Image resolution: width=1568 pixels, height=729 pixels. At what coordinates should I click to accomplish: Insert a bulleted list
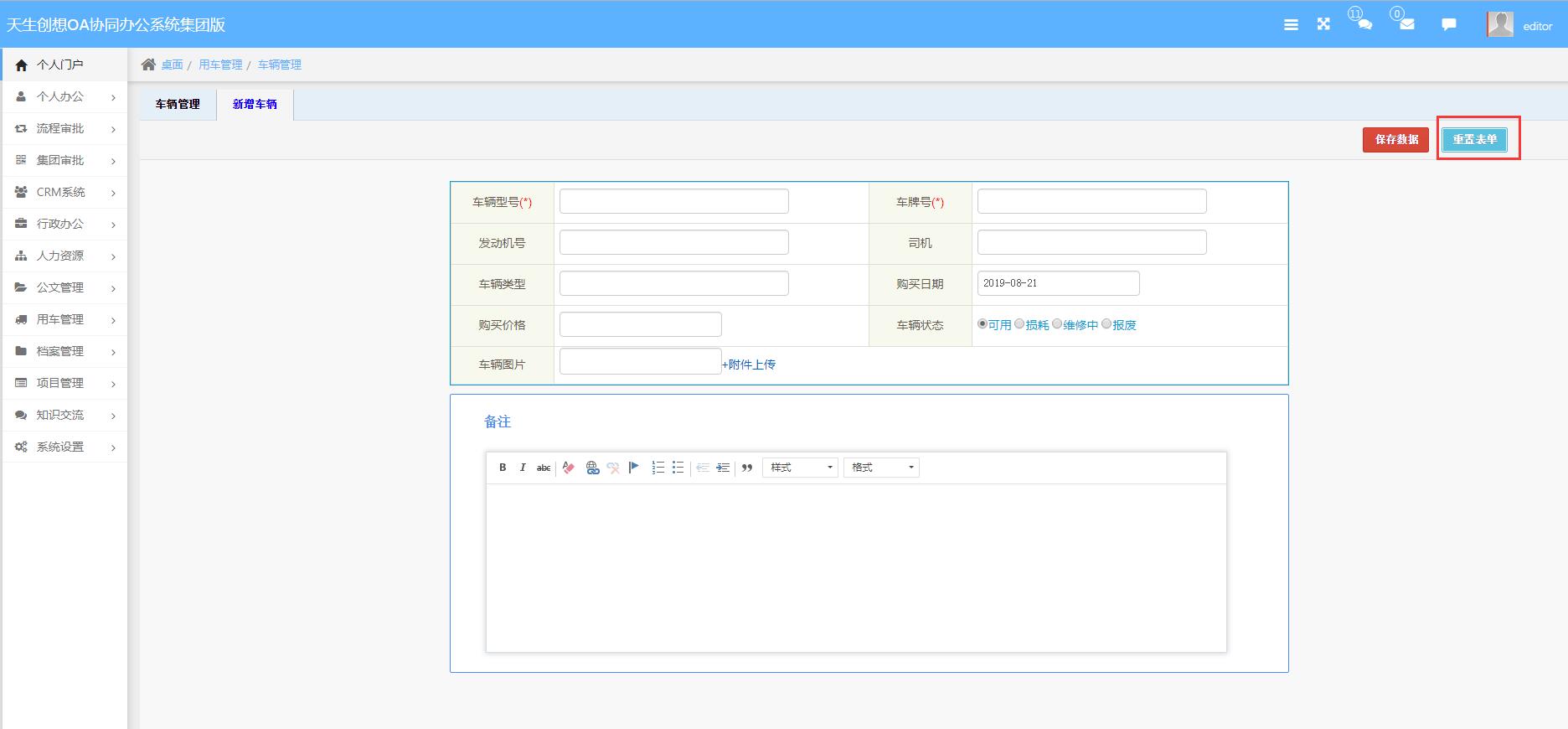678,468
